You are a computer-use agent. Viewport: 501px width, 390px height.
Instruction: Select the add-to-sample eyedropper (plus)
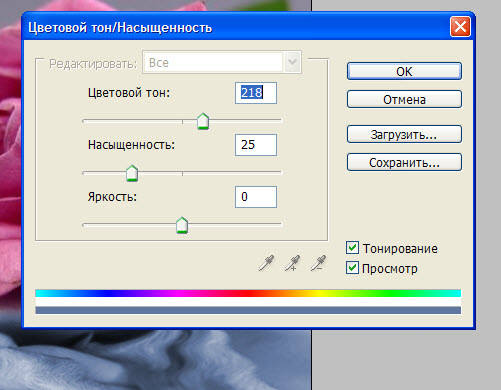292,263
